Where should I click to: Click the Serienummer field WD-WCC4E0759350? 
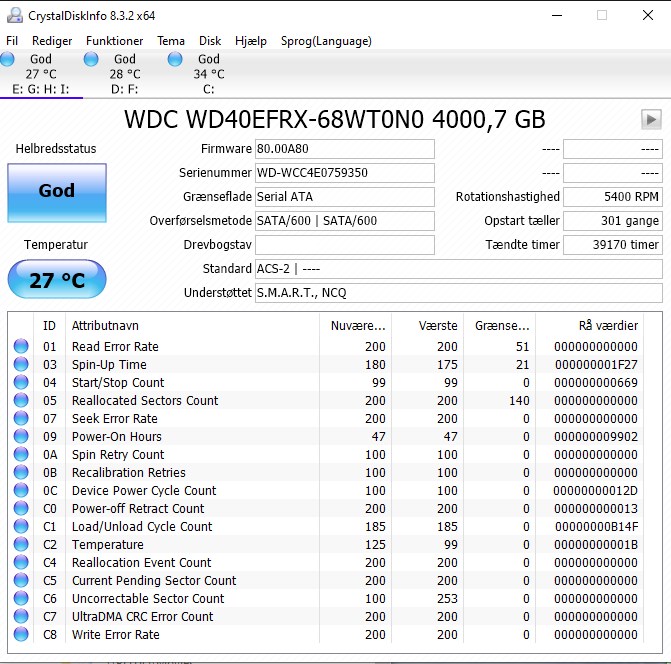[x=345, y=173]
